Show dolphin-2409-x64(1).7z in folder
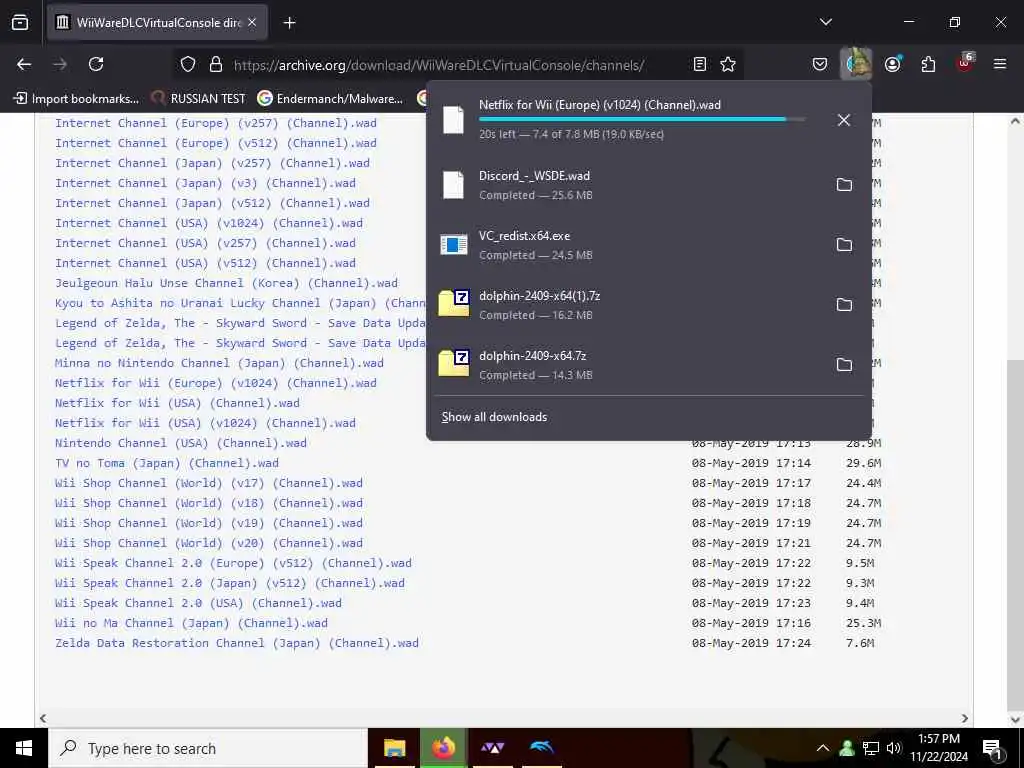This screenshot has width=1024, height=768. (844, 305)
